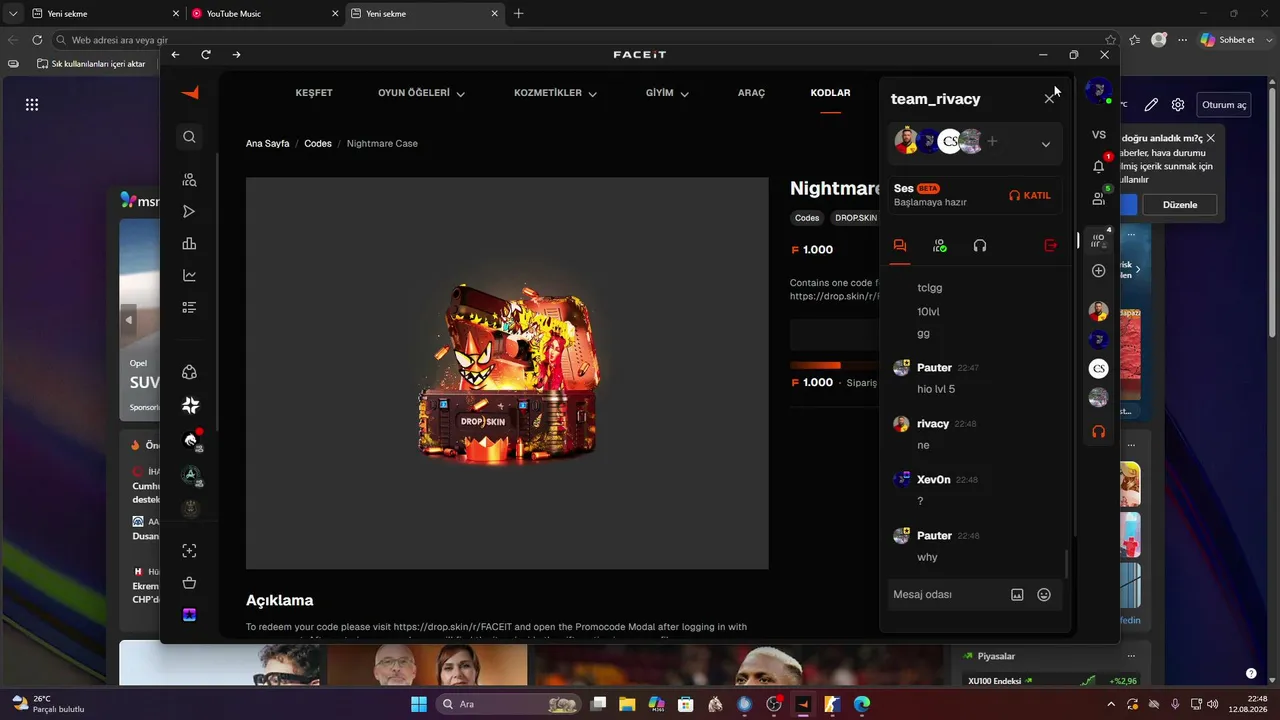Click the taskbar Ara search box
1280x720 pixels.
click(506, 704)
